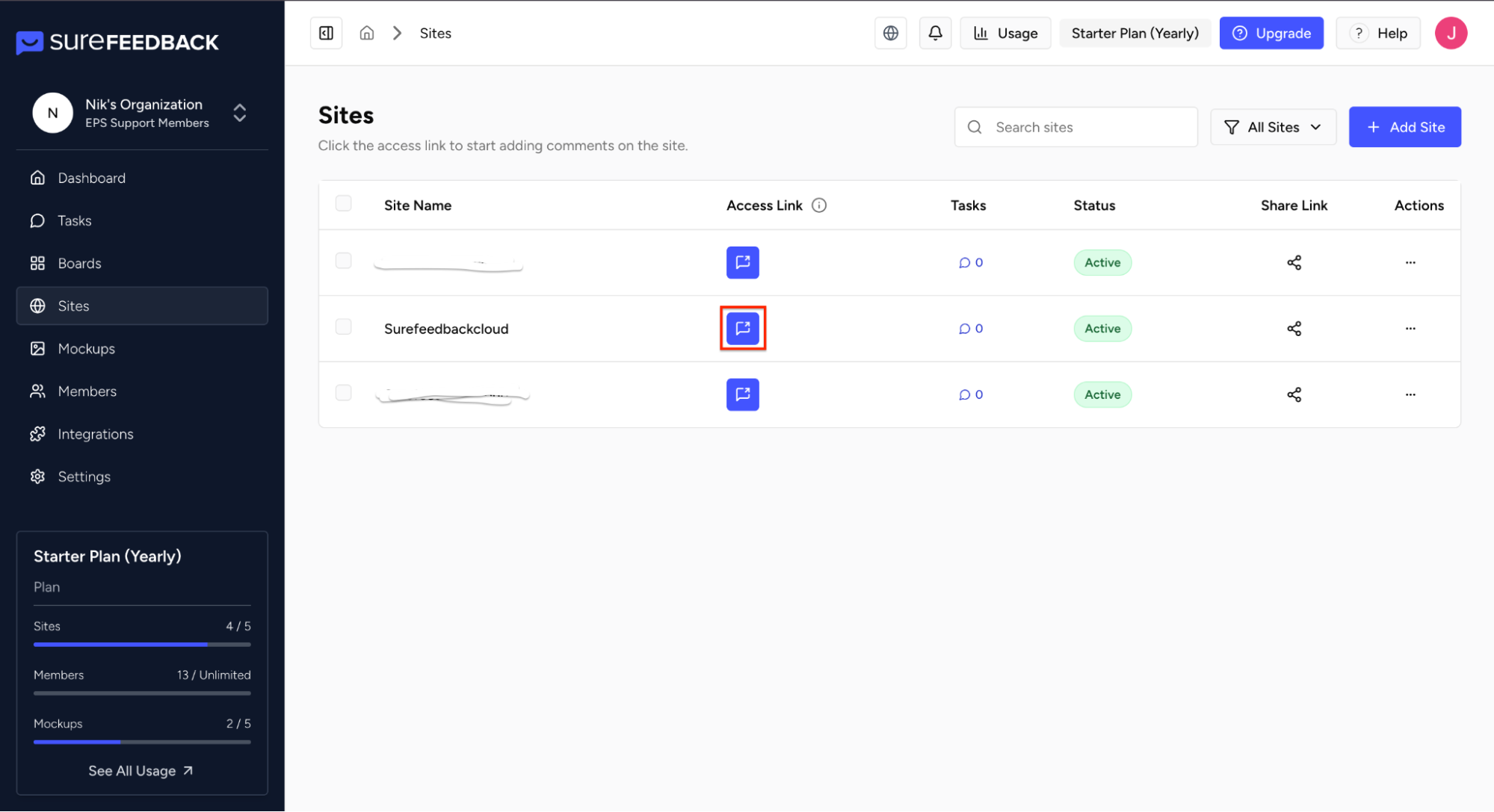Click share link icon for Surefeedbackcloud

1294,329
